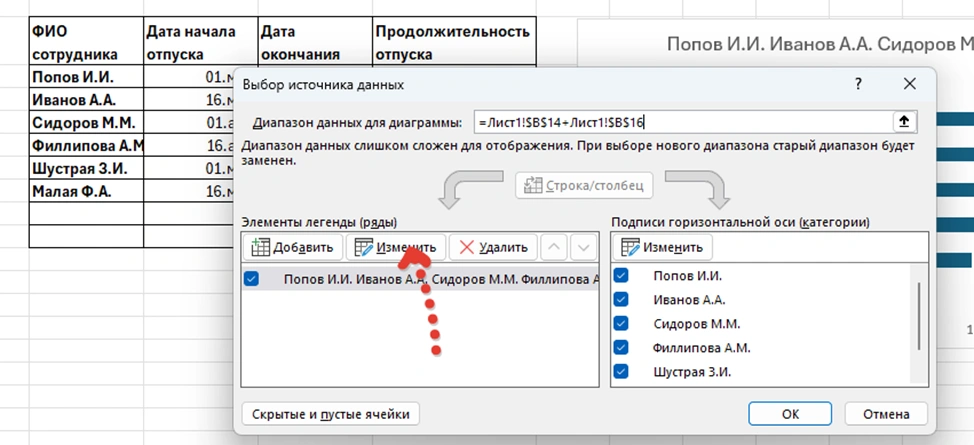Viewport: 974px width, 445px height.
Task: Click the chart title behind the dialog
Action: click(820, 44)
